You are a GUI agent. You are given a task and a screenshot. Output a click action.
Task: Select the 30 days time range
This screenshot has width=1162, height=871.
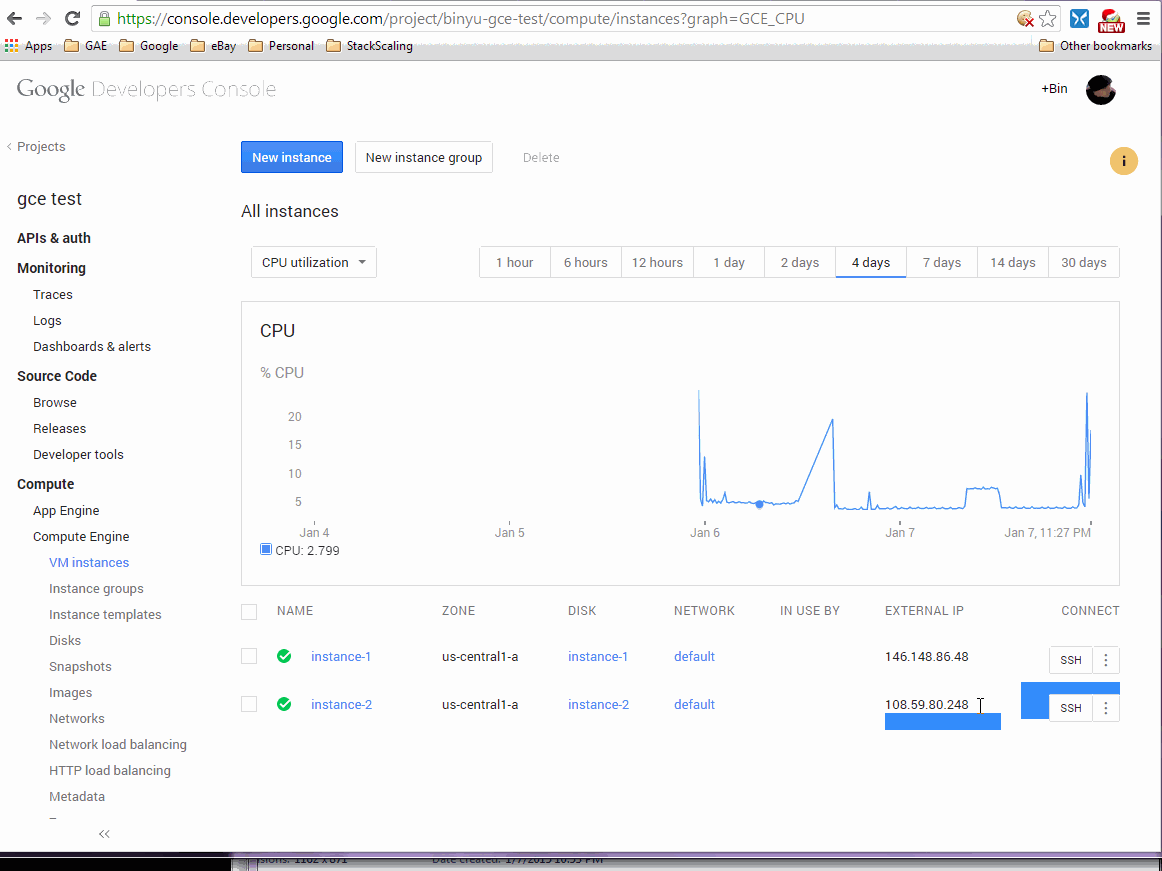[x=1084, y=262]
